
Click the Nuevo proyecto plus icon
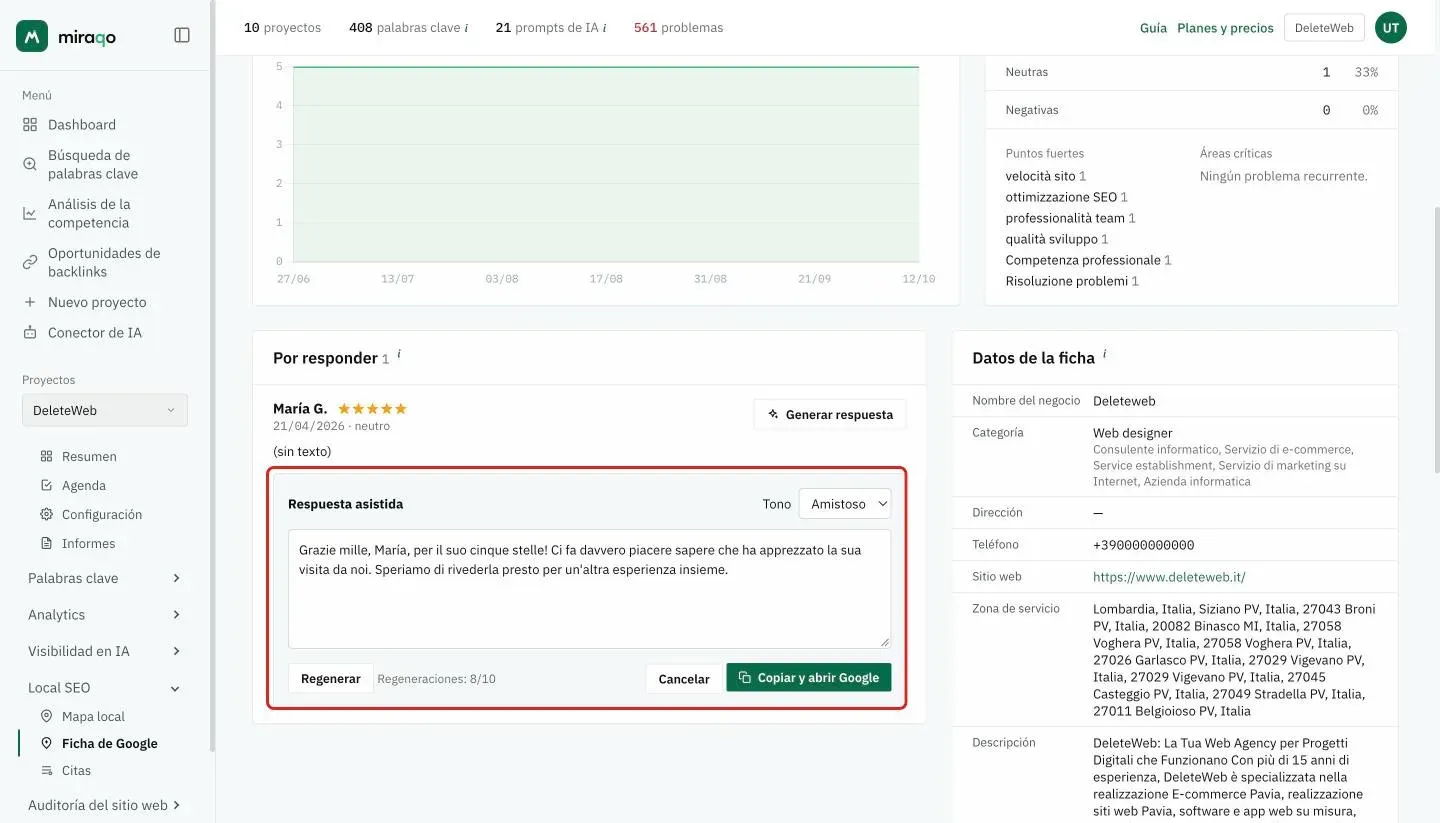[30, 302]
